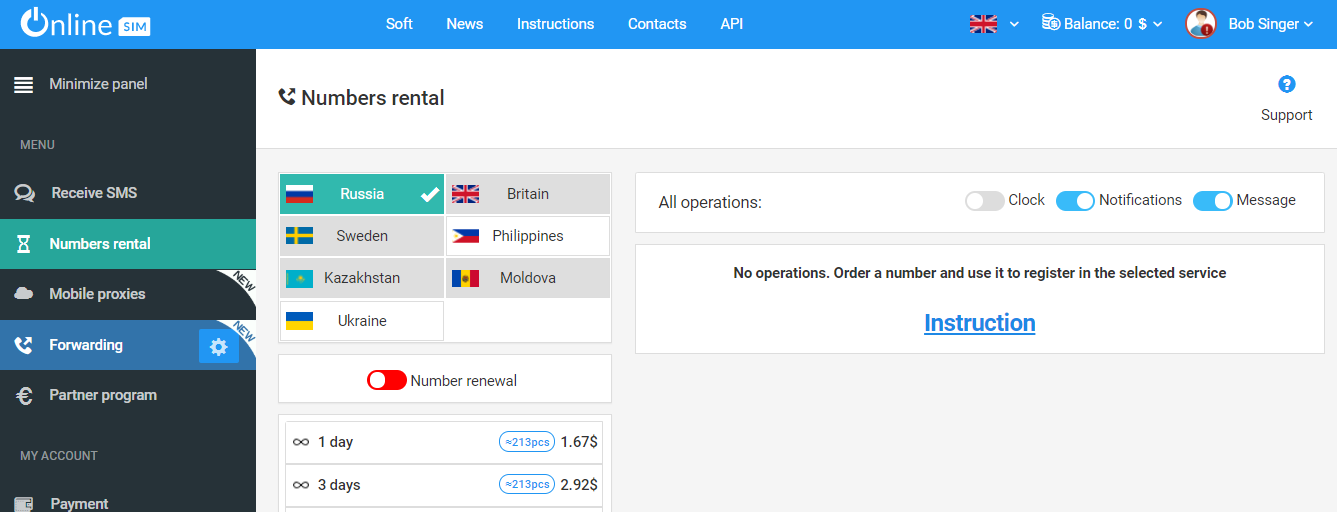Click the Philippines country name

click(x=528, y=236)
